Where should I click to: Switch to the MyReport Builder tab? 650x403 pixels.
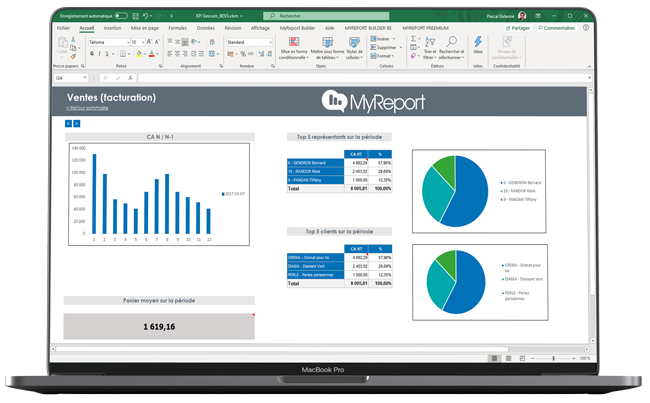pos(297,28)
